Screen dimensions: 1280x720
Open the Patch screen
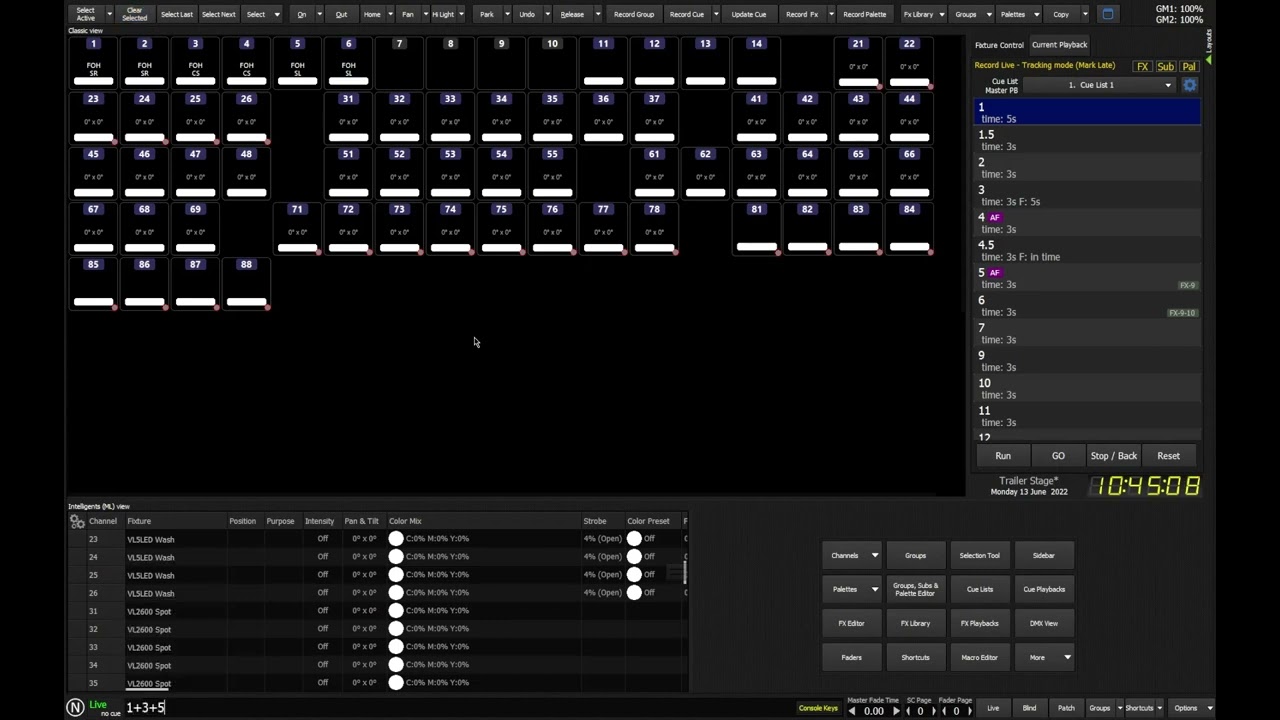click(1066, 708)
